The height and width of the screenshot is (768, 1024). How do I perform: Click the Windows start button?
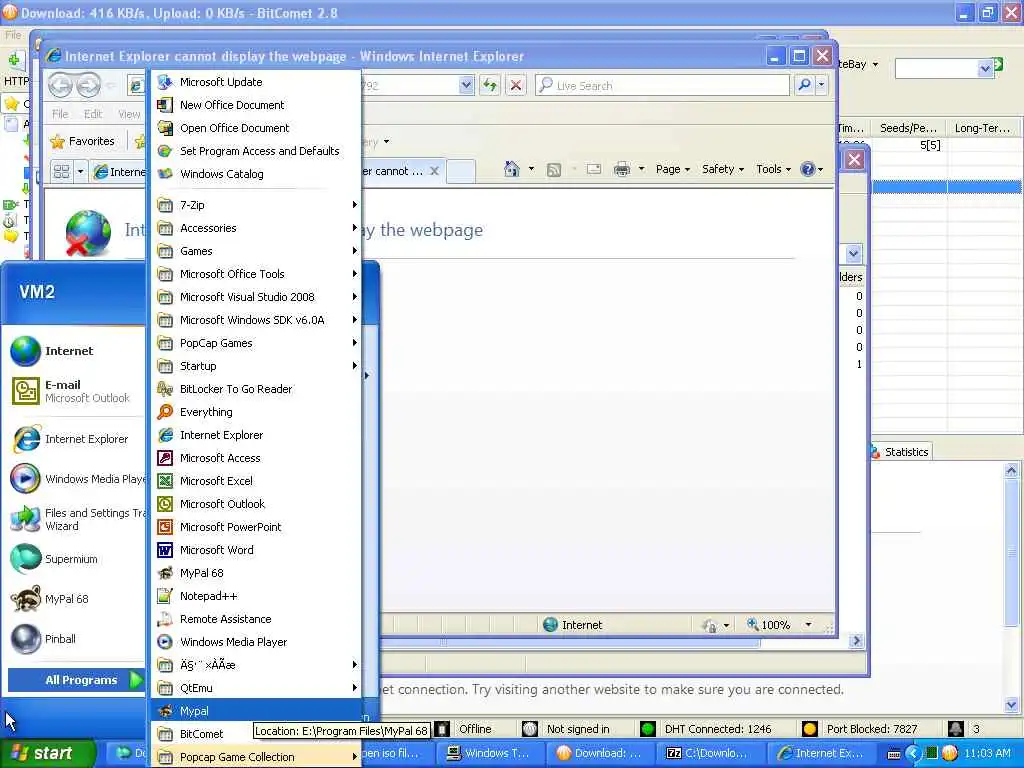click(47, 753)
